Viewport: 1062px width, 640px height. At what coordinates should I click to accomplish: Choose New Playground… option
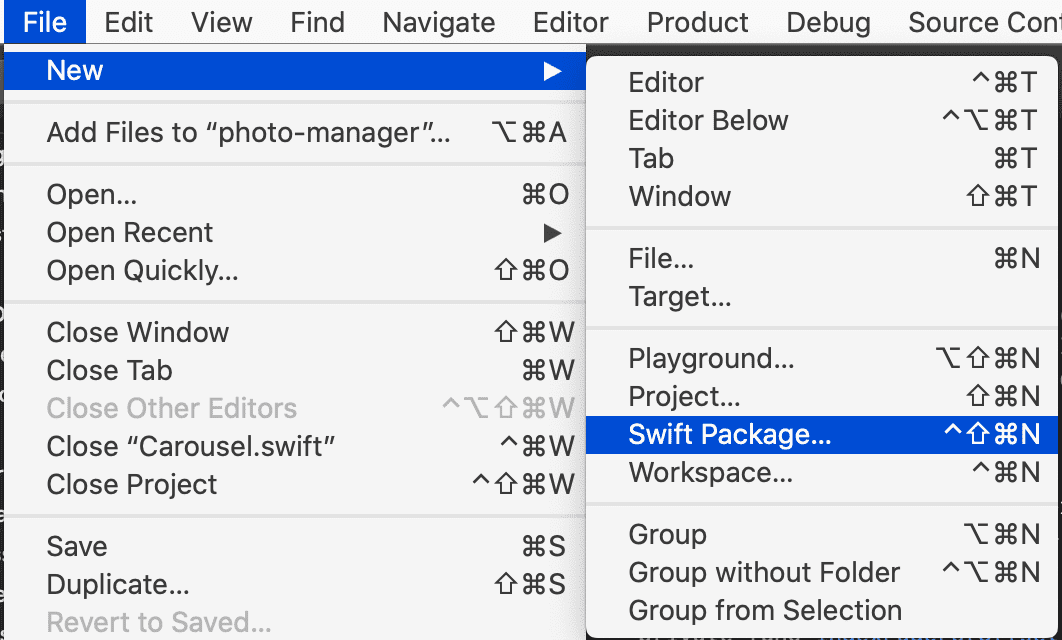point(822,358)
